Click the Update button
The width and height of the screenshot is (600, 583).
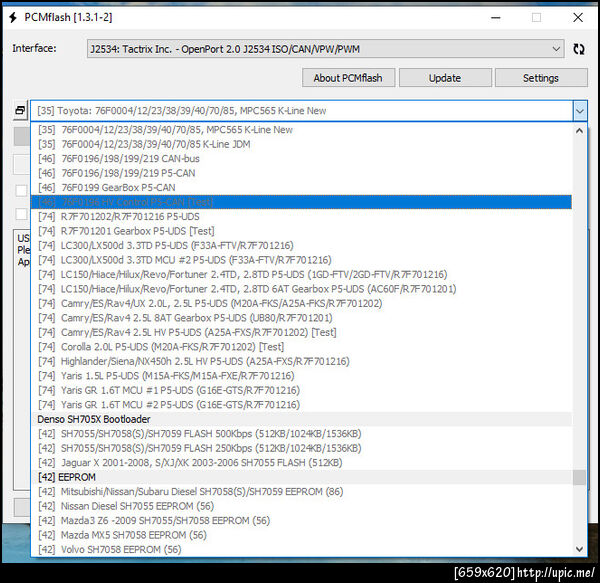pyautogui.click(x=445, y=78)
